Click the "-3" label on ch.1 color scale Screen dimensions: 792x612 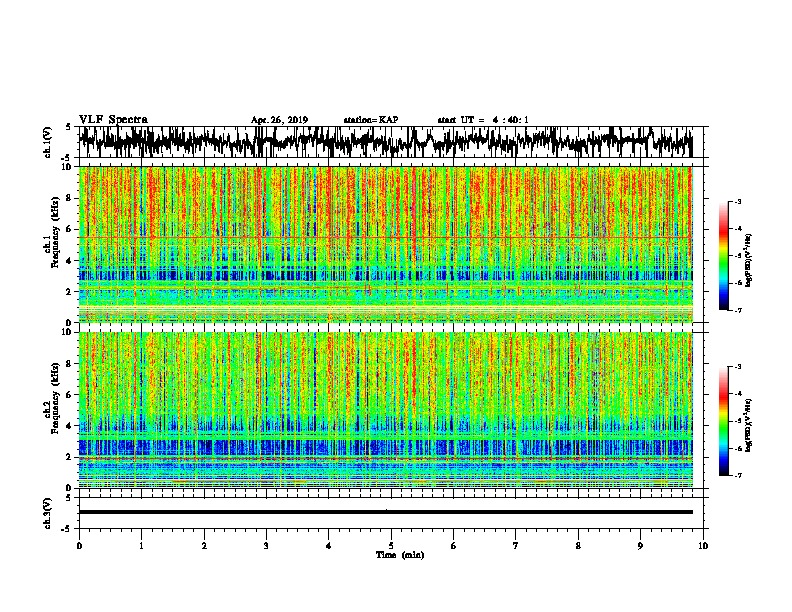click(x=737, y=201)
